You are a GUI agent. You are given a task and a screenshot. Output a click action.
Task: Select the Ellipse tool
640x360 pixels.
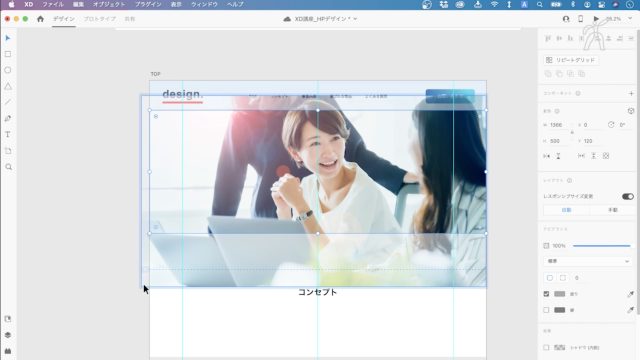pyautogui.click(x=8, y=70)
